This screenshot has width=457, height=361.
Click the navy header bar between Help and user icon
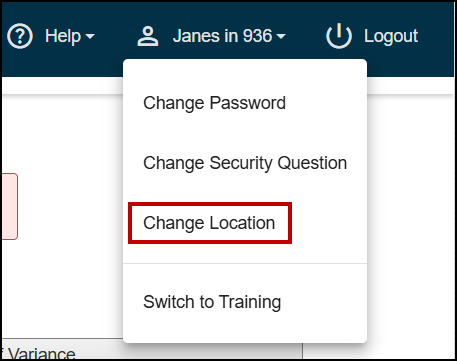[116, 36]
